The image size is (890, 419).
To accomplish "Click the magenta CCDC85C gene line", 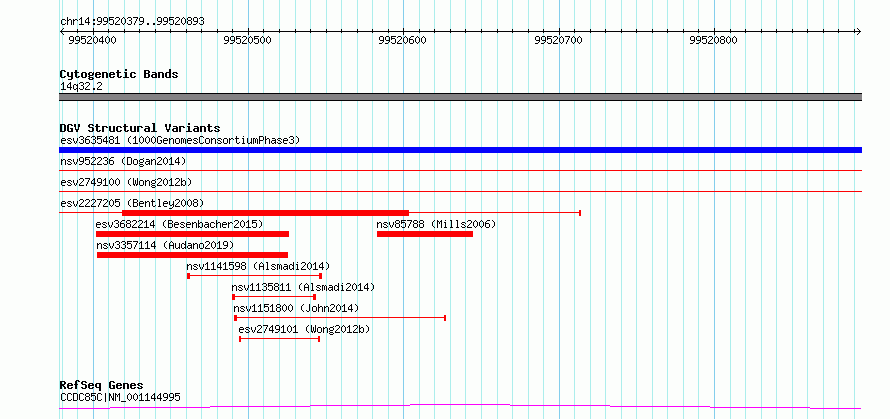I will click(x=460, y=407).
